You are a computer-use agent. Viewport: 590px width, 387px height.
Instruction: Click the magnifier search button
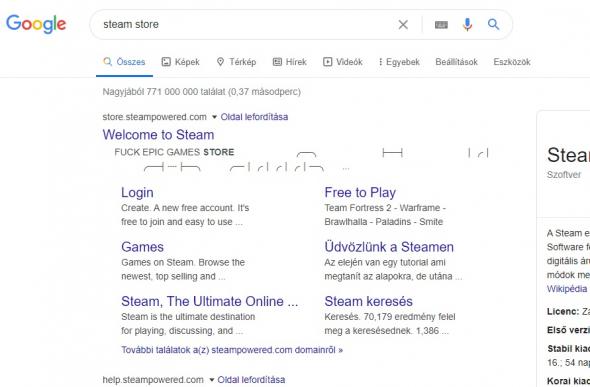pyautogui.click(x=493, y=24)
